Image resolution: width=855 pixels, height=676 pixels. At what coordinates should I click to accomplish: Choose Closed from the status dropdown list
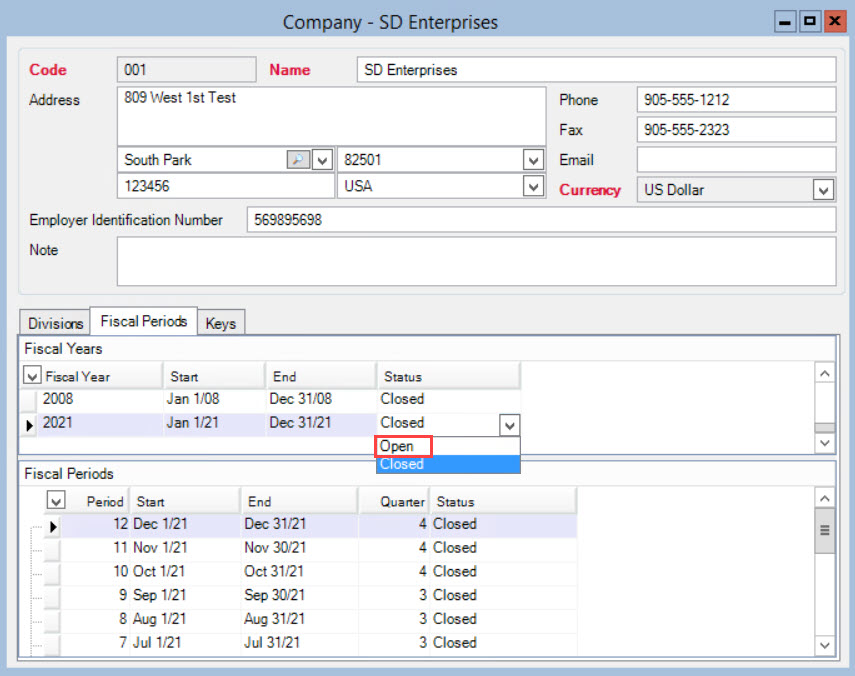pos(448,464)
